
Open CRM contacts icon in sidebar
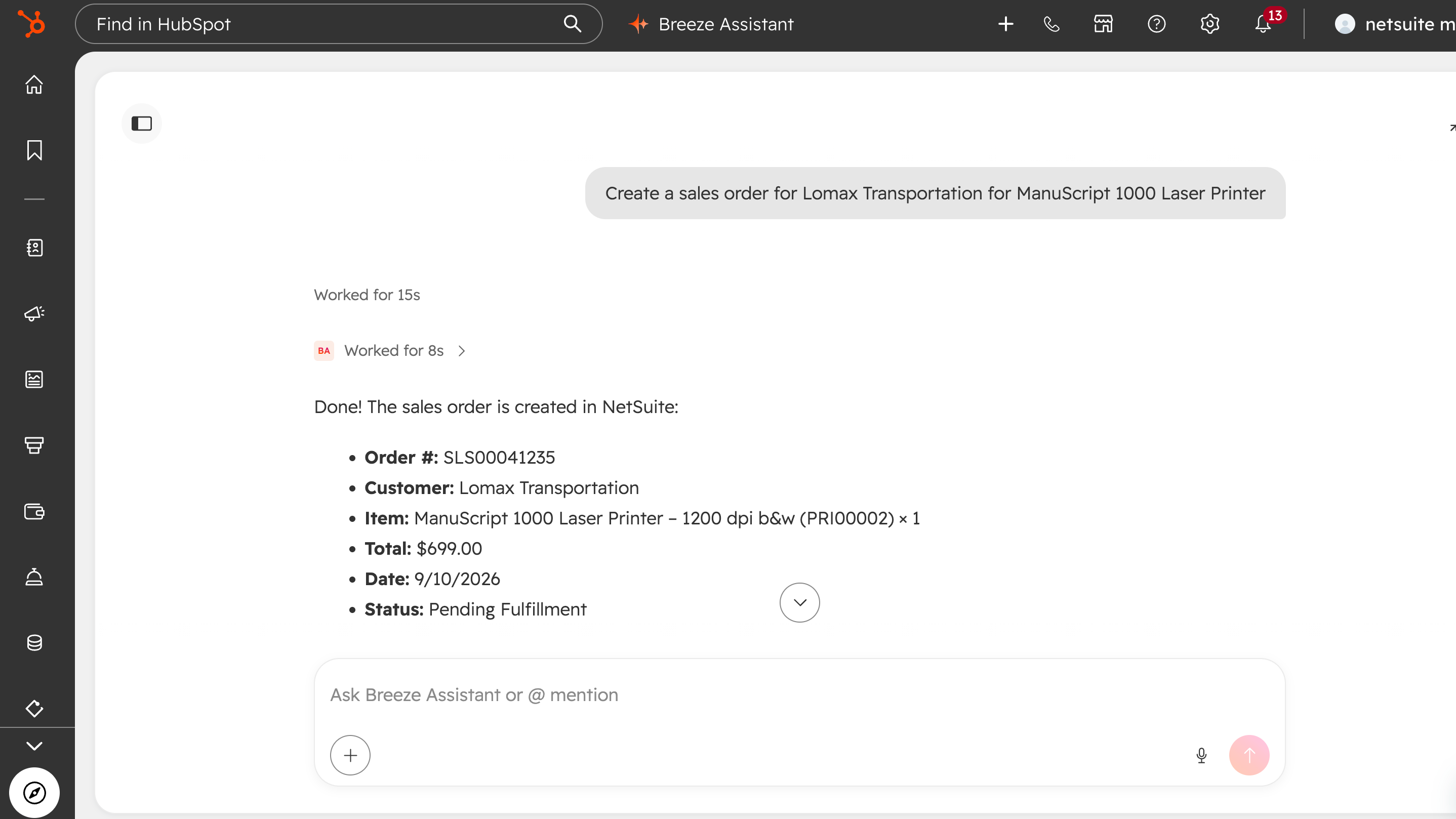click(x=34, y=247)
